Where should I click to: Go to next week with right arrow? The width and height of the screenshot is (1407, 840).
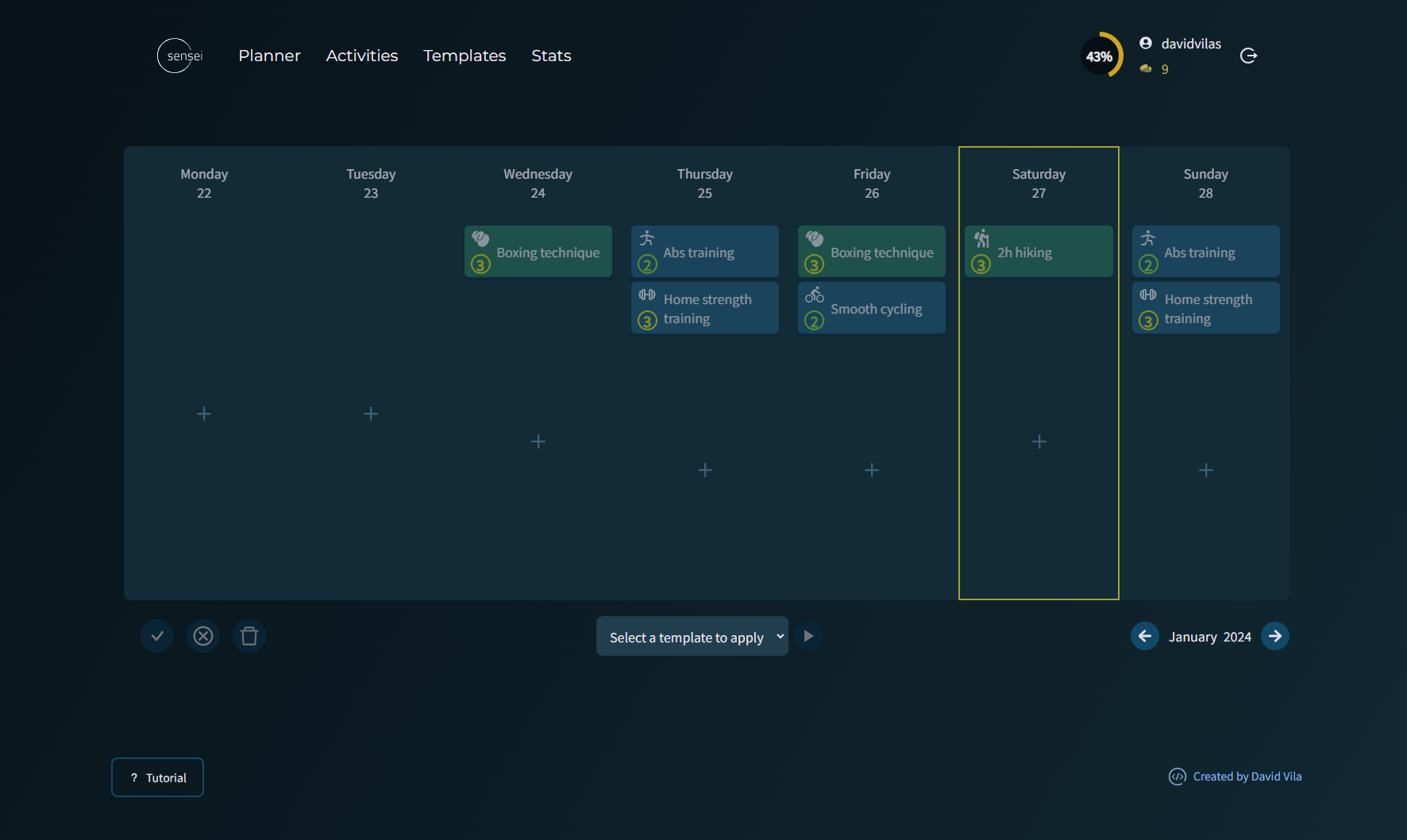pos(1274,636)
